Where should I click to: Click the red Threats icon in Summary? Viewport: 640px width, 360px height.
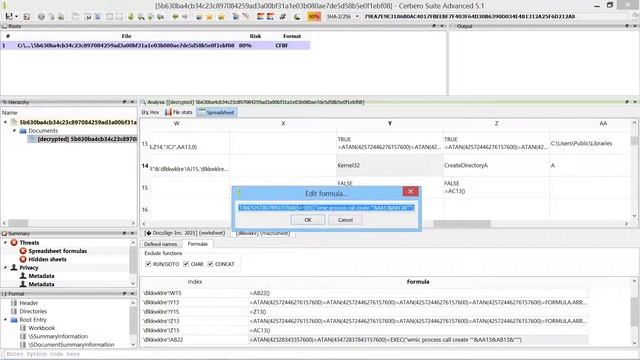pos(14,242)
